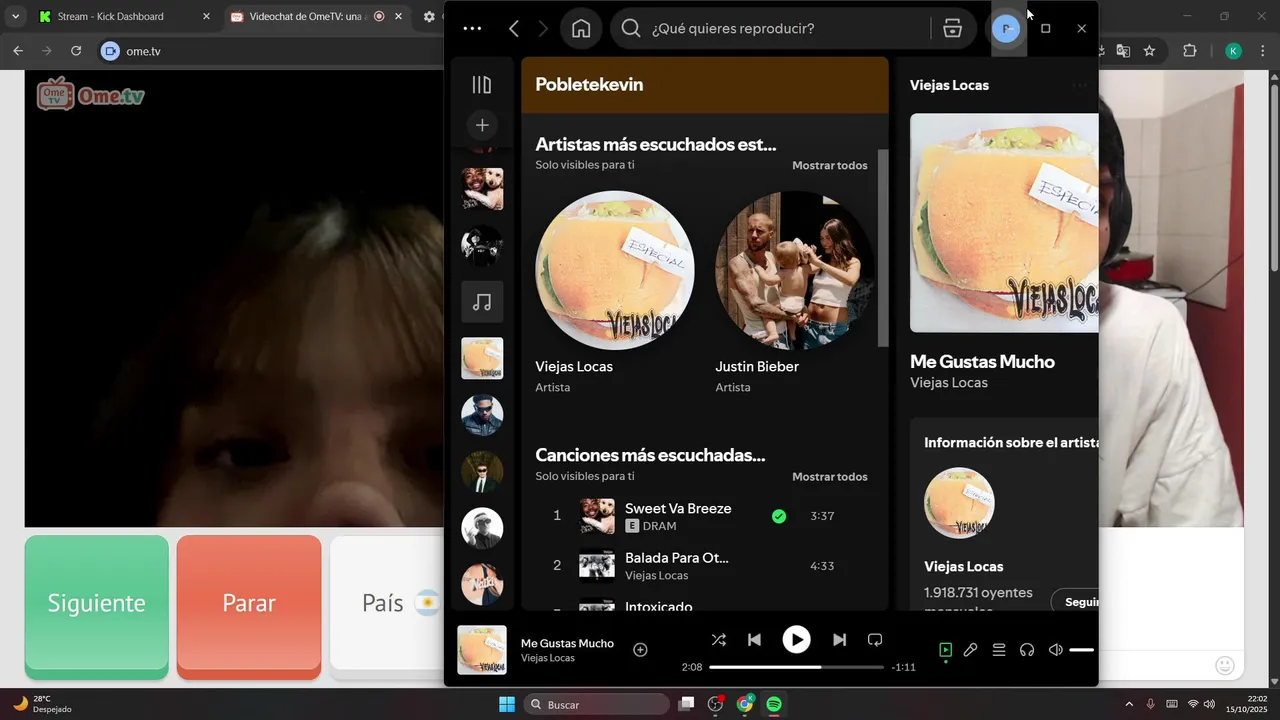Click the Me Gustas Mucho title in sidebar

click(982, 361)
